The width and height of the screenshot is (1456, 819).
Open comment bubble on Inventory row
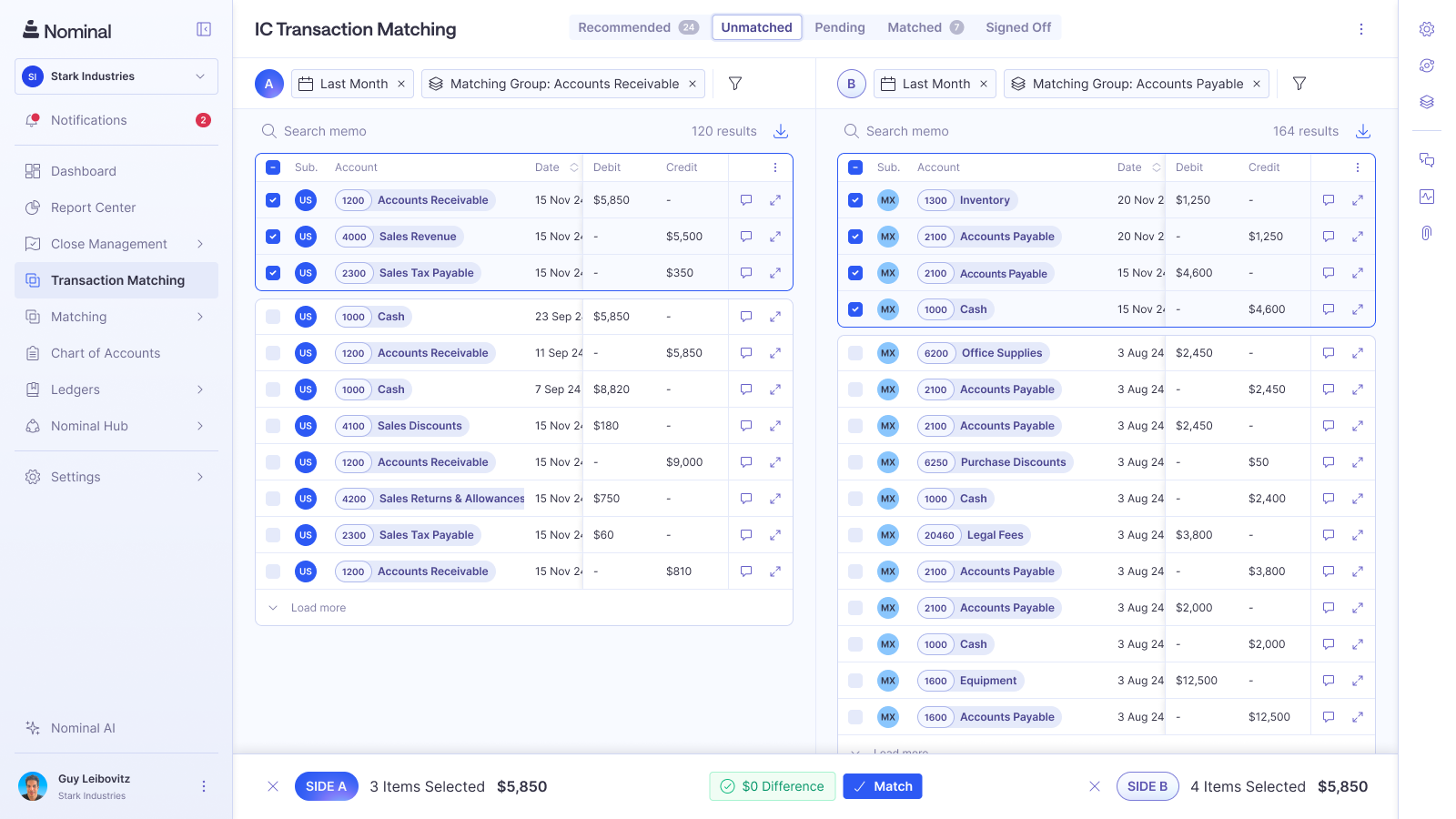point(1329,200)
